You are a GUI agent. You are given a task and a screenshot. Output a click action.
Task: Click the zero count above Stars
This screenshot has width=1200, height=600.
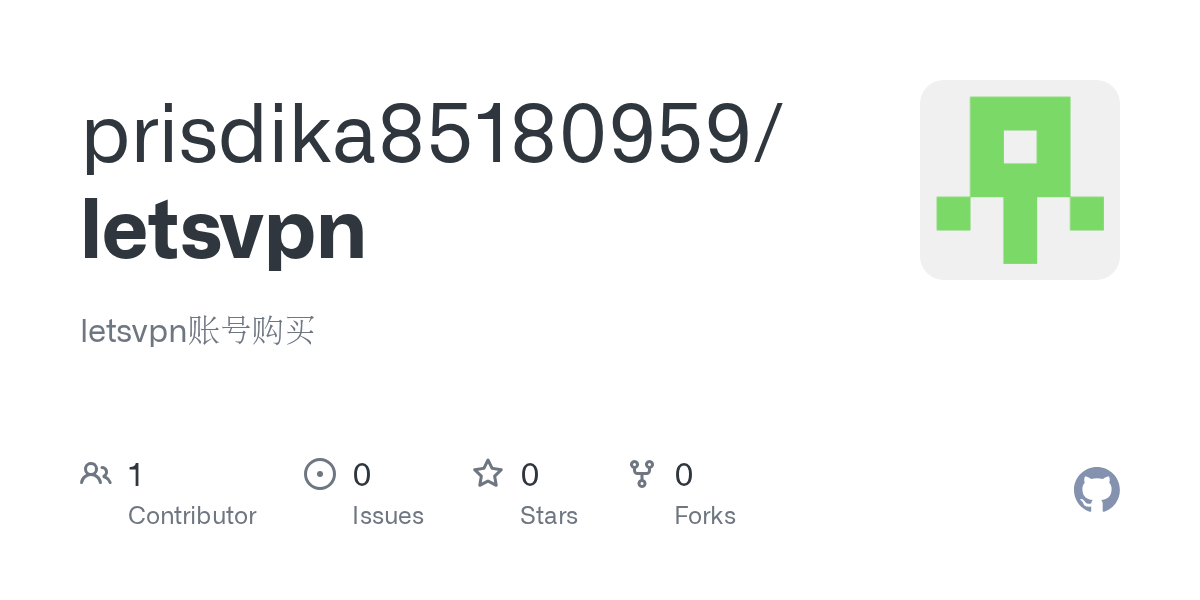click(530, 475)
